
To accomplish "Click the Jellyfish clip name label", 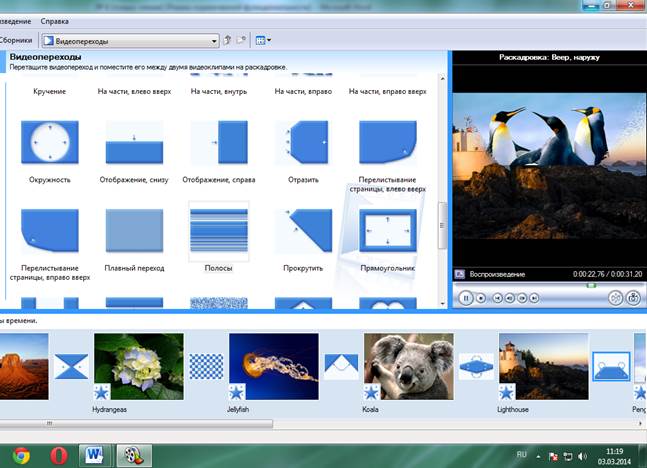I will point(238,409).
